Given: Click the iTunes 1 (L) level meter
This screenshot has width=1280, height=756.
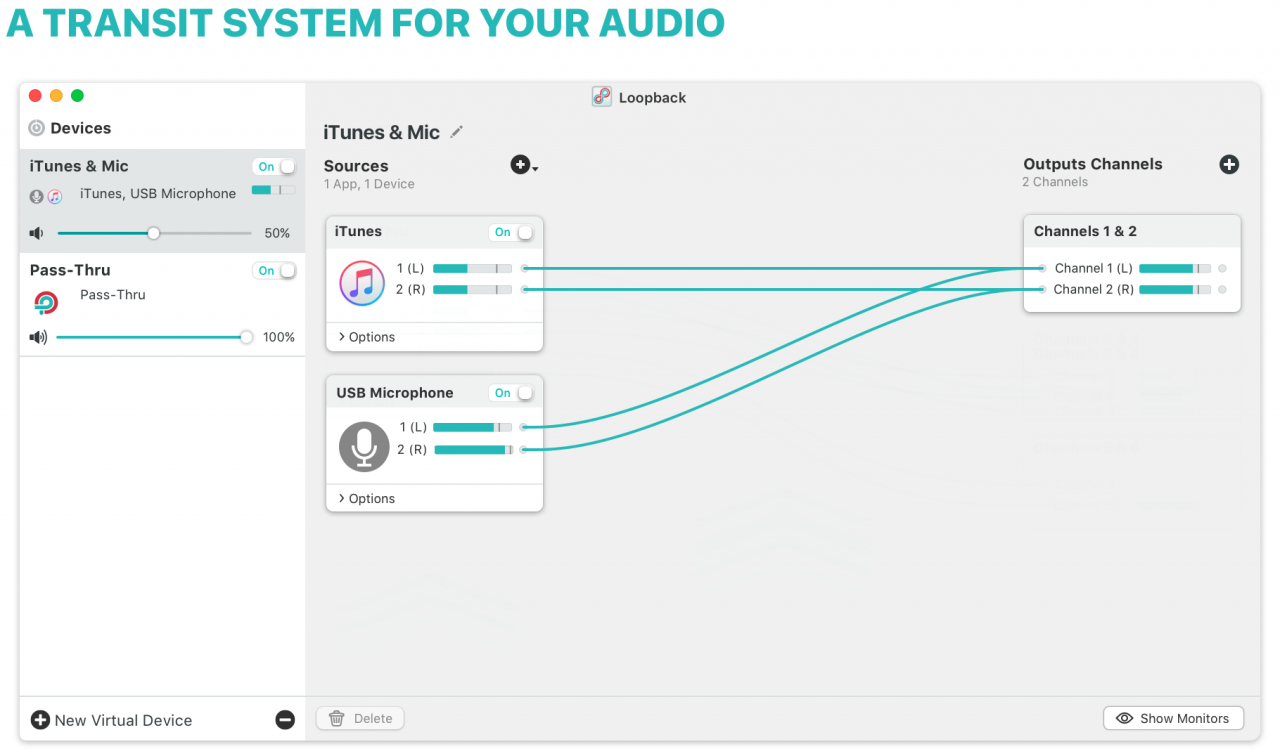Looking at the screenshot, I should coord(472,268).
